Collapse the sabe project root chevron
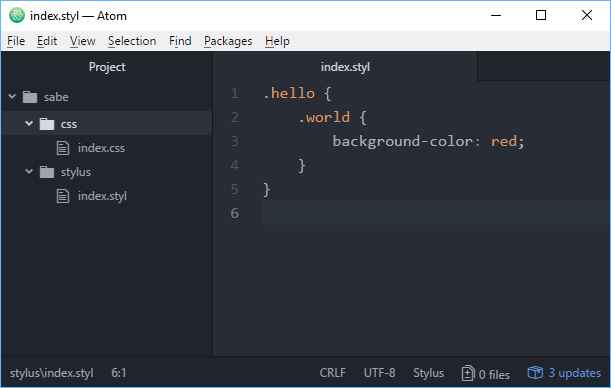Screen dimensions: 611x388 [12, 96]
